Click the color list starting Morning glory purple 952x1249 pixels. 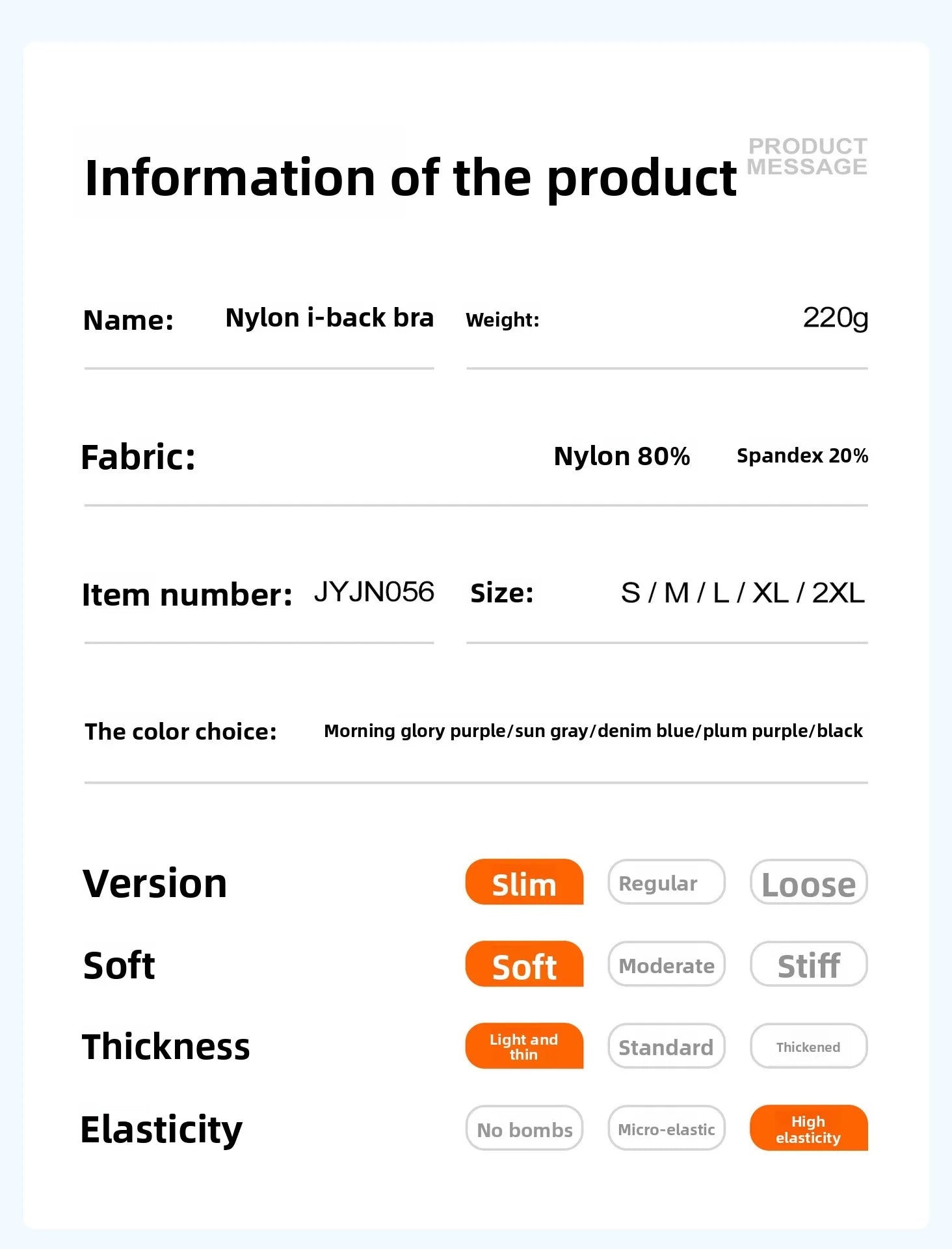click(x=593, y=731)
